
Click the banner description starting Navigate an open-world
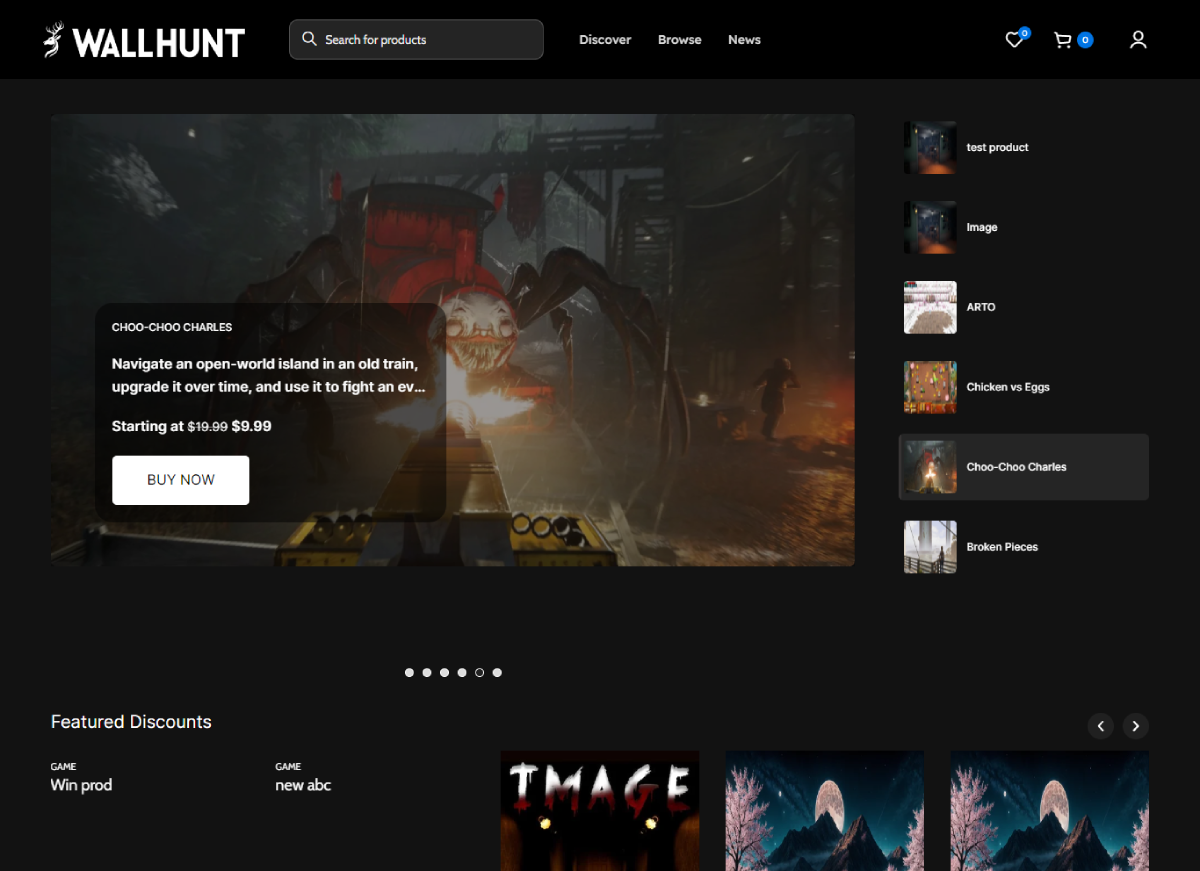click(x=268, y=375)
